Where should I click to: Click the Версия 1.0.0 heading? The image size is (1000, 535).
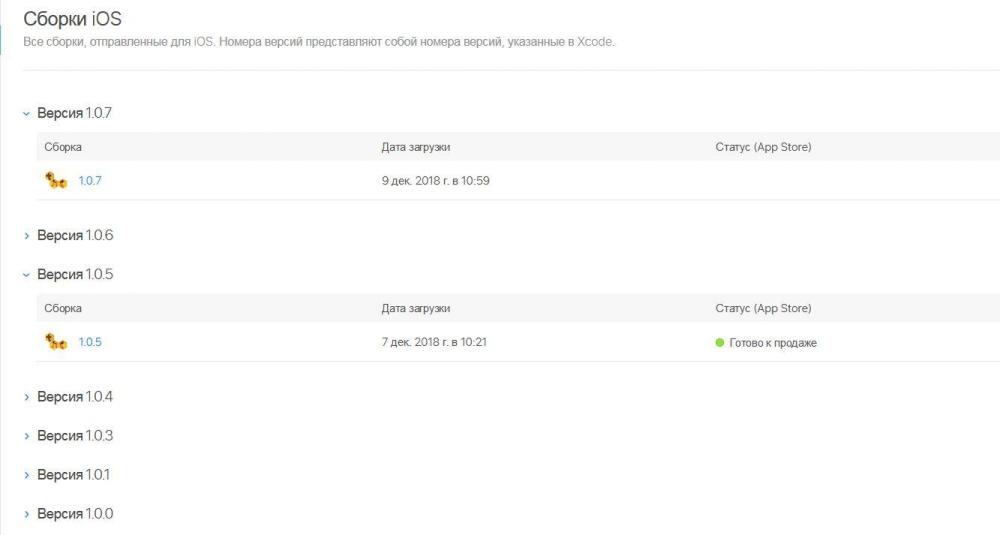pyautogui.click(x=75, y=513)
